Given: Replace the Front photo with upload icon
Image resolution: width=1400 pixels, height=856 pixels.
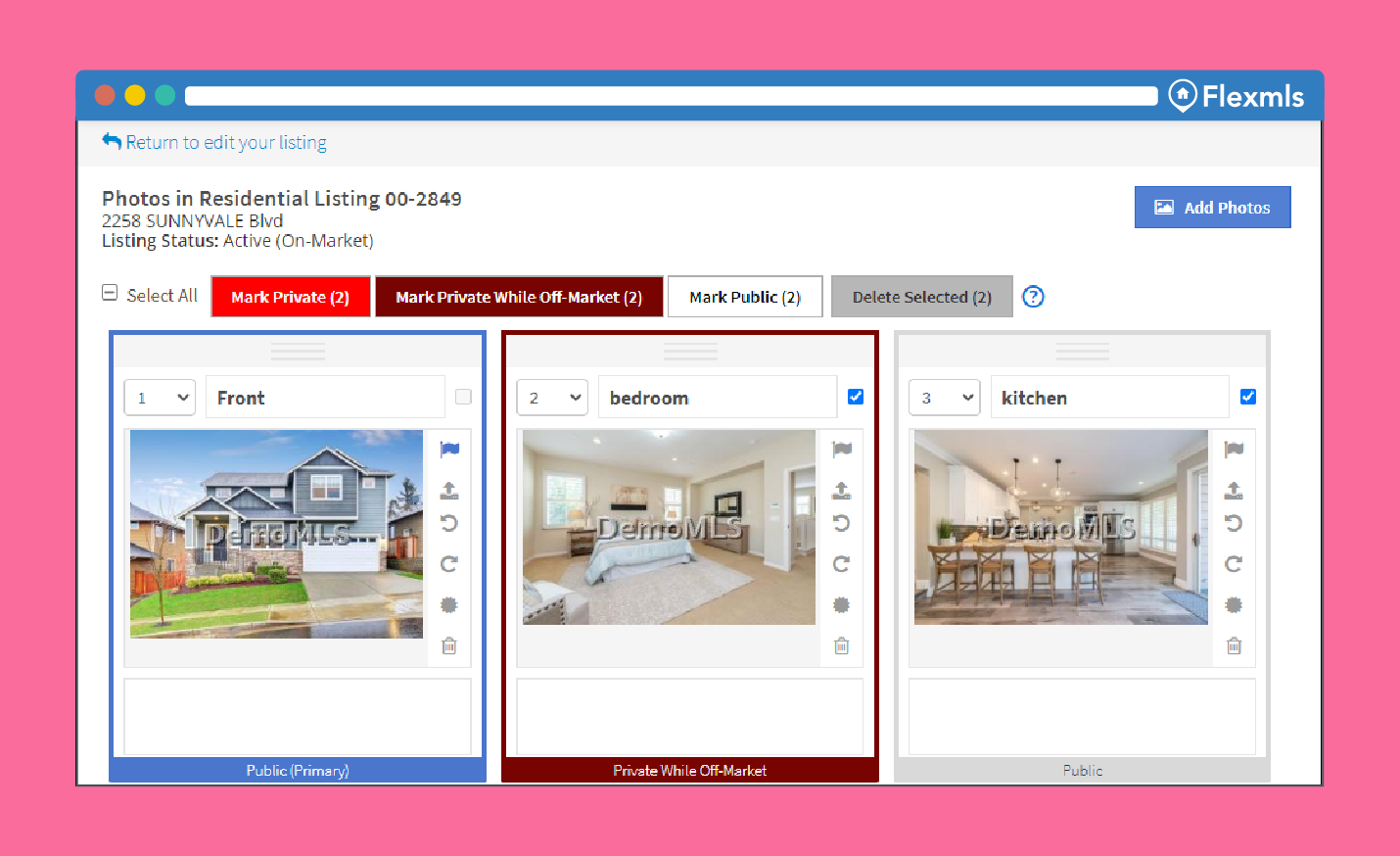Looking at the screenshot, I should 449,490.
